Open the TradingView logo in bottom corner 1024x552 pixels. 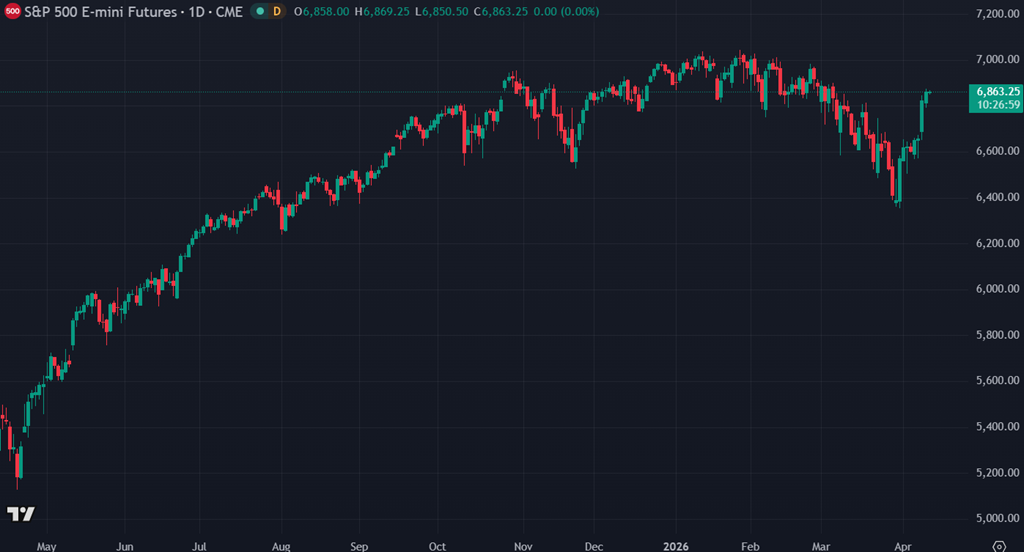coord(21,514)
